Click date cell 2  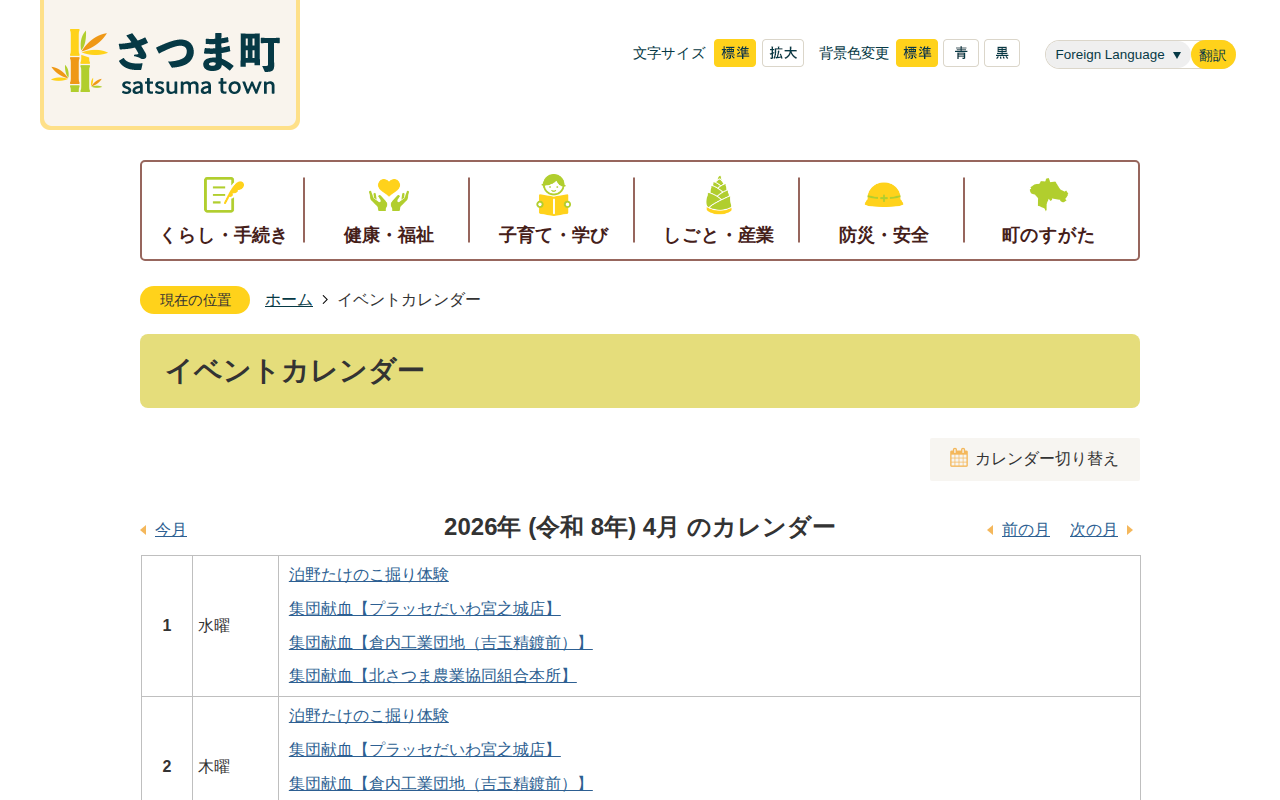pyautogui.click(x=167, y=767)
